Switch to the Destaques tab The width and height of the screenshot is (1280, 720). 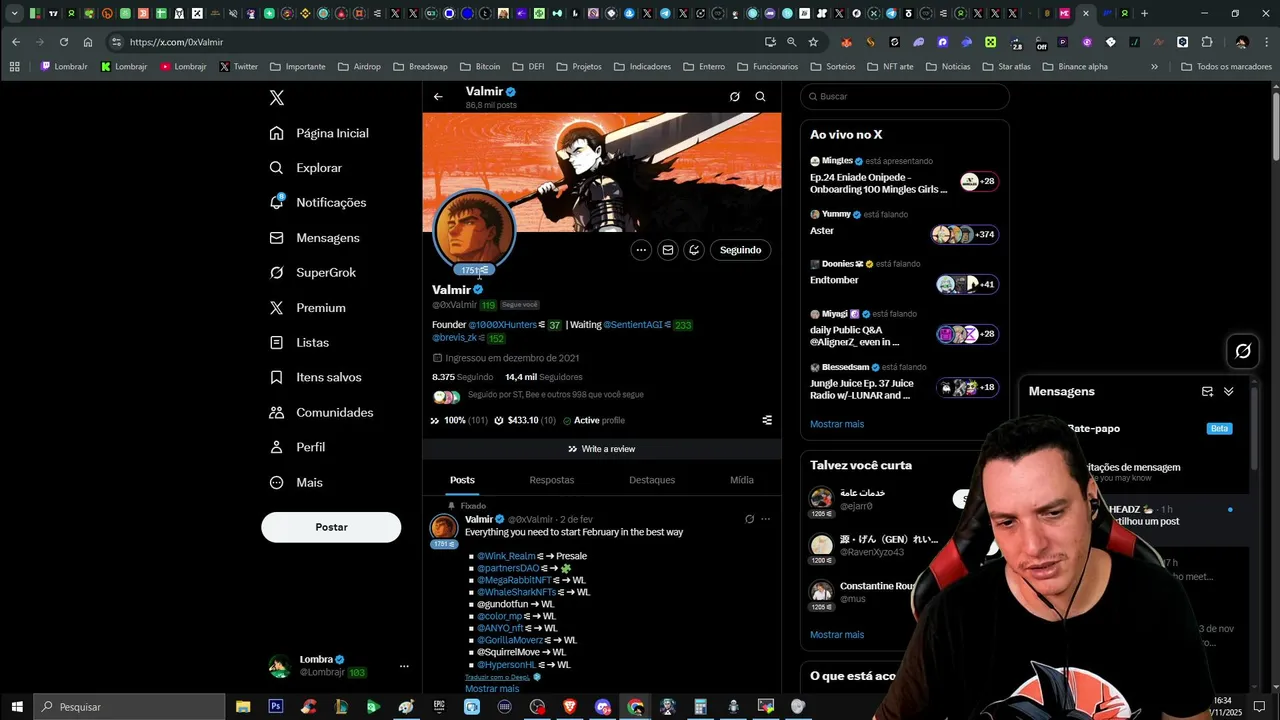[652, 480]
